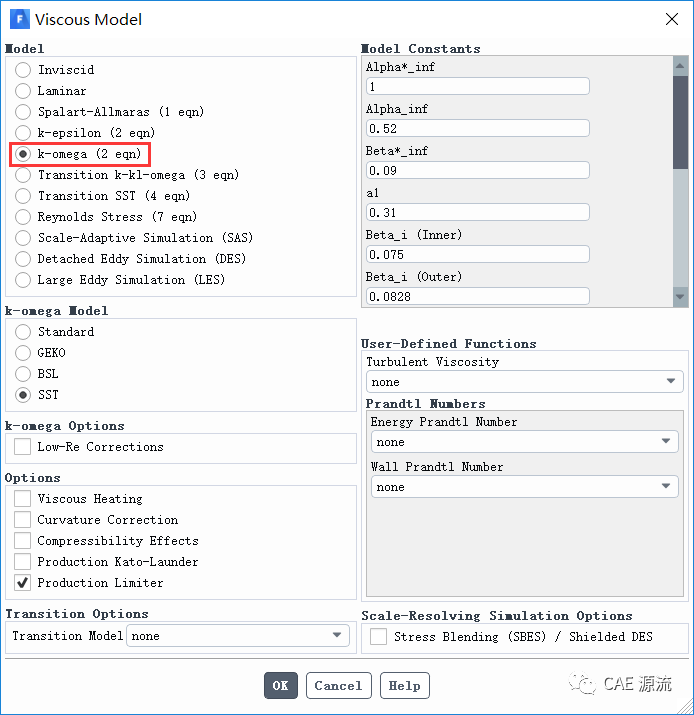This screenshot has width=694, height=715.
Task: Expand the Wall Prandtl Number dropdown
Action: click(x=524, y=487)
